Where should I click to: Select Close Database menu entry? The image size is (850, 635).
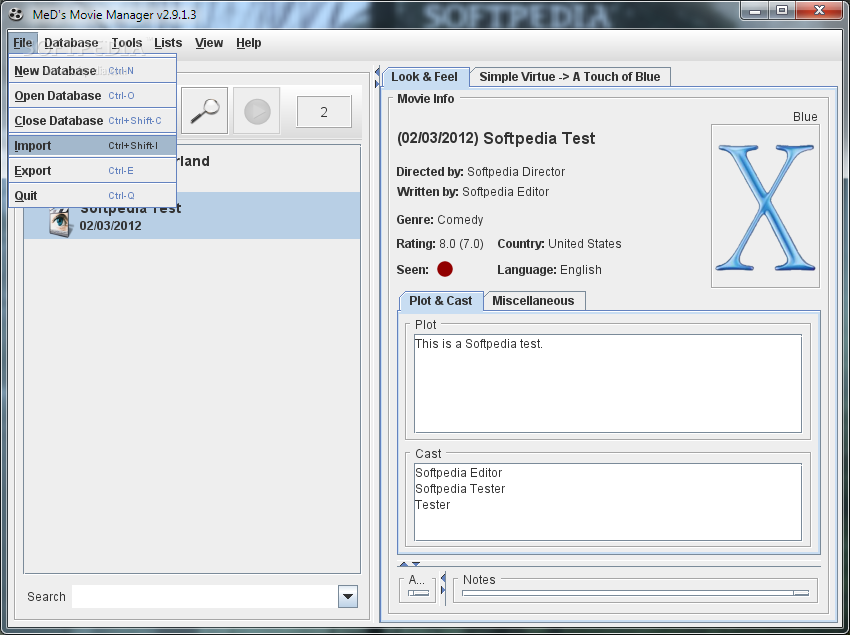pyautogui.click(x=93, y=120)
